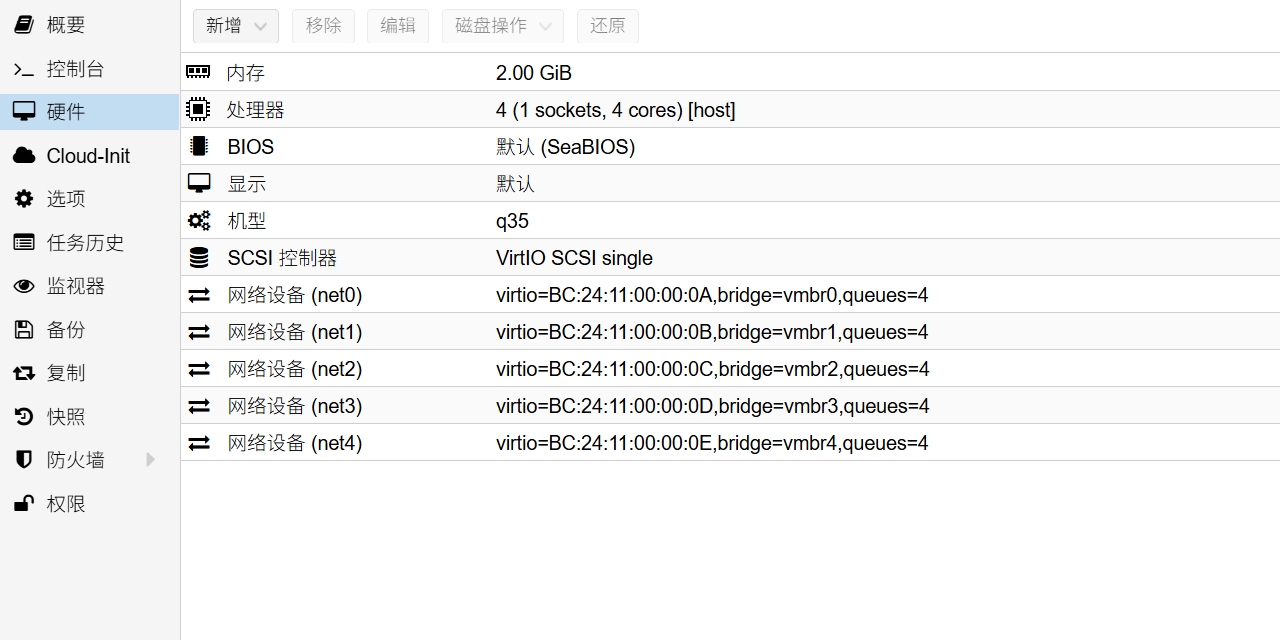Select the SCSI 控制器 row
Screen dimensions: 1280x640
[x=730, y=258]
